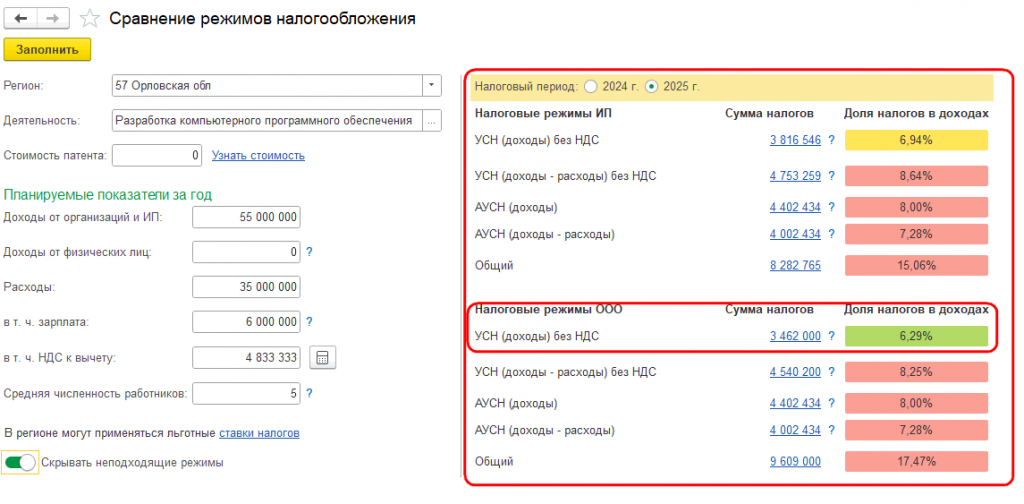Click the yellow 6,94% share bar
The height and width of the screenshot is (504, 1024).
(x=916, y=140)
